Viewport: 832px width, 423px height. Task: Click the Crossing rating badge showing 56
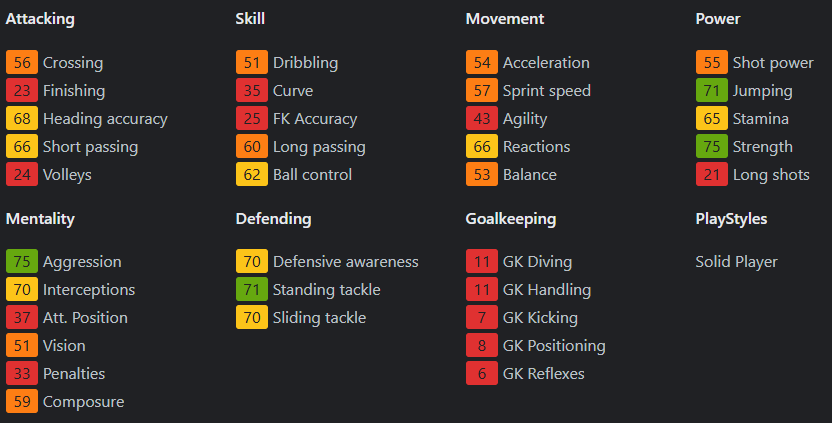[22, 62]
